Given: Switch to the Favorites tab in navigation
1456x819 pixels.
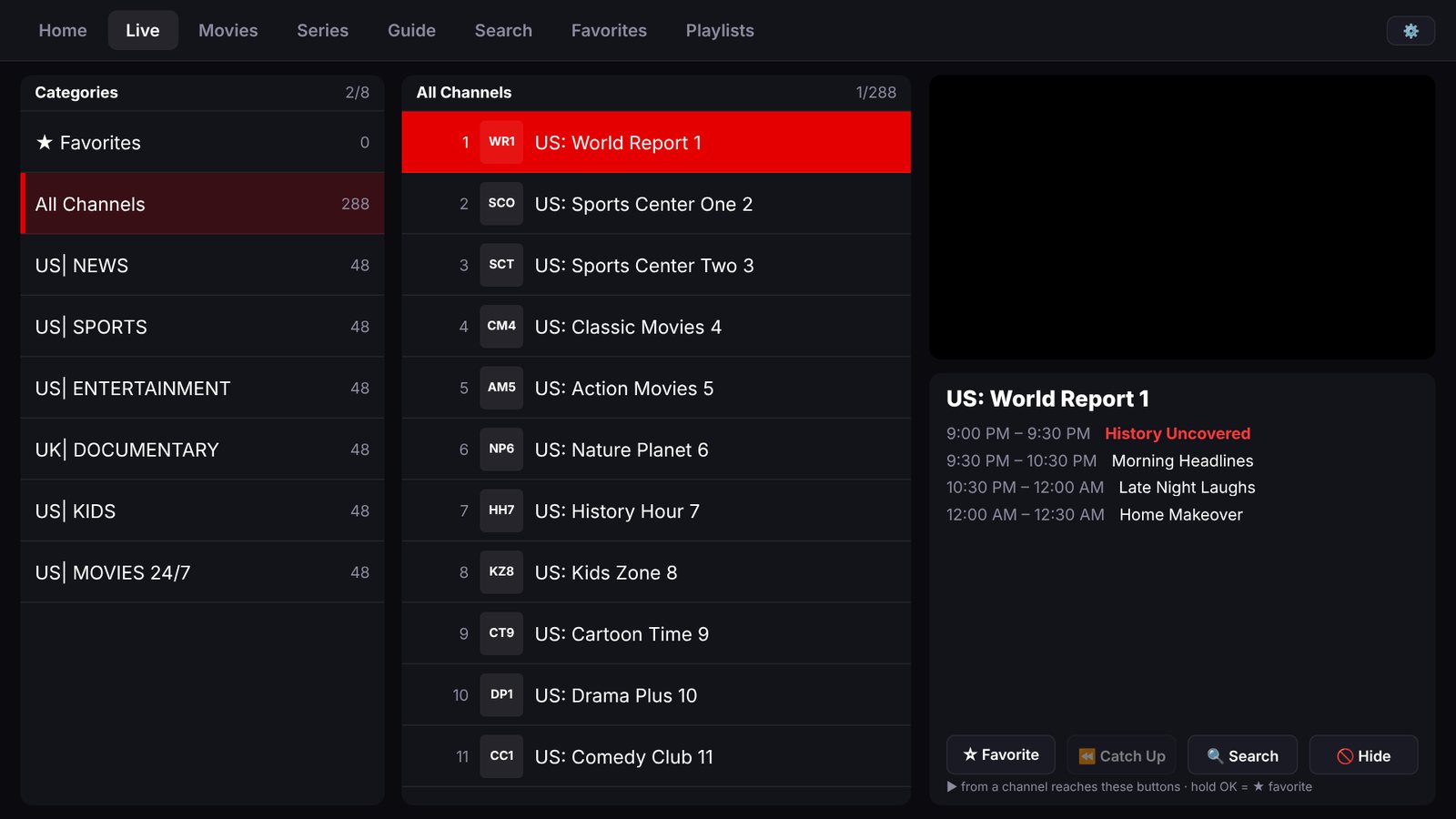Looking at the screenshot, I should [609, 31].
